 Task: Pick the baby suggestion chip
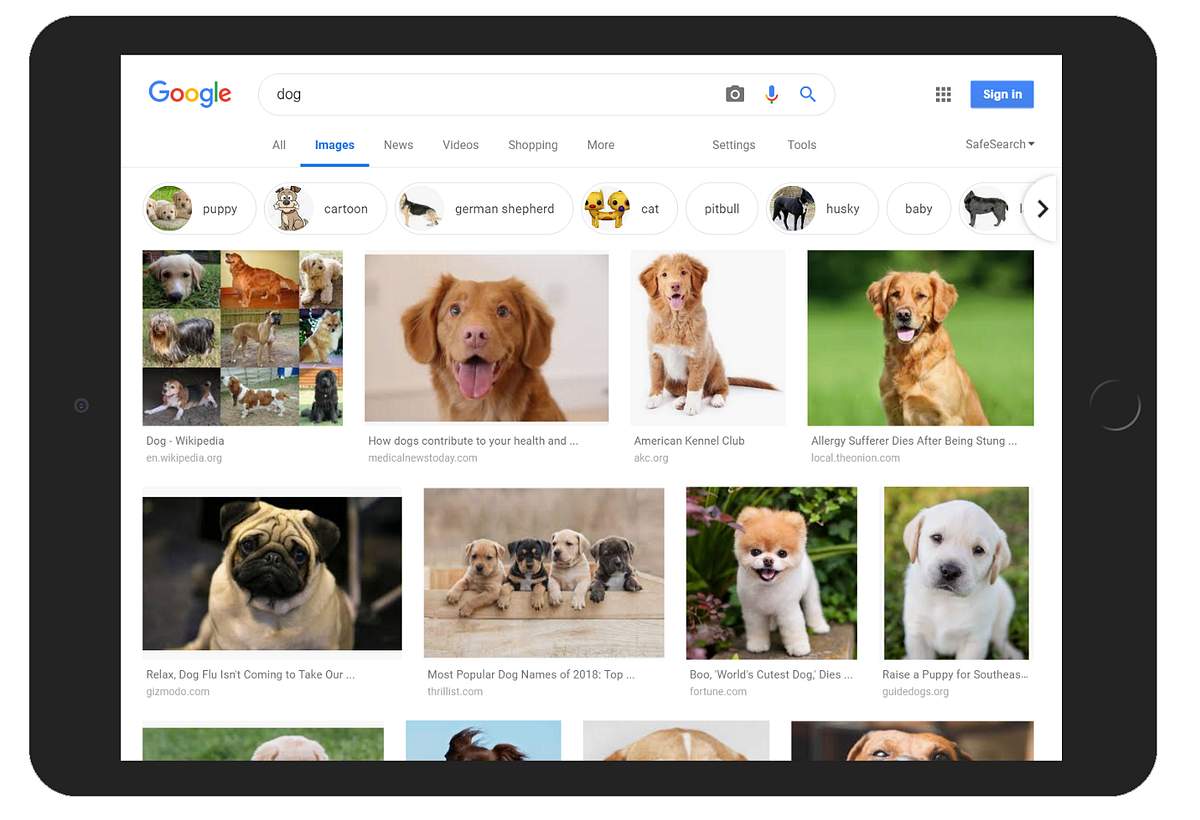(919, 208)
